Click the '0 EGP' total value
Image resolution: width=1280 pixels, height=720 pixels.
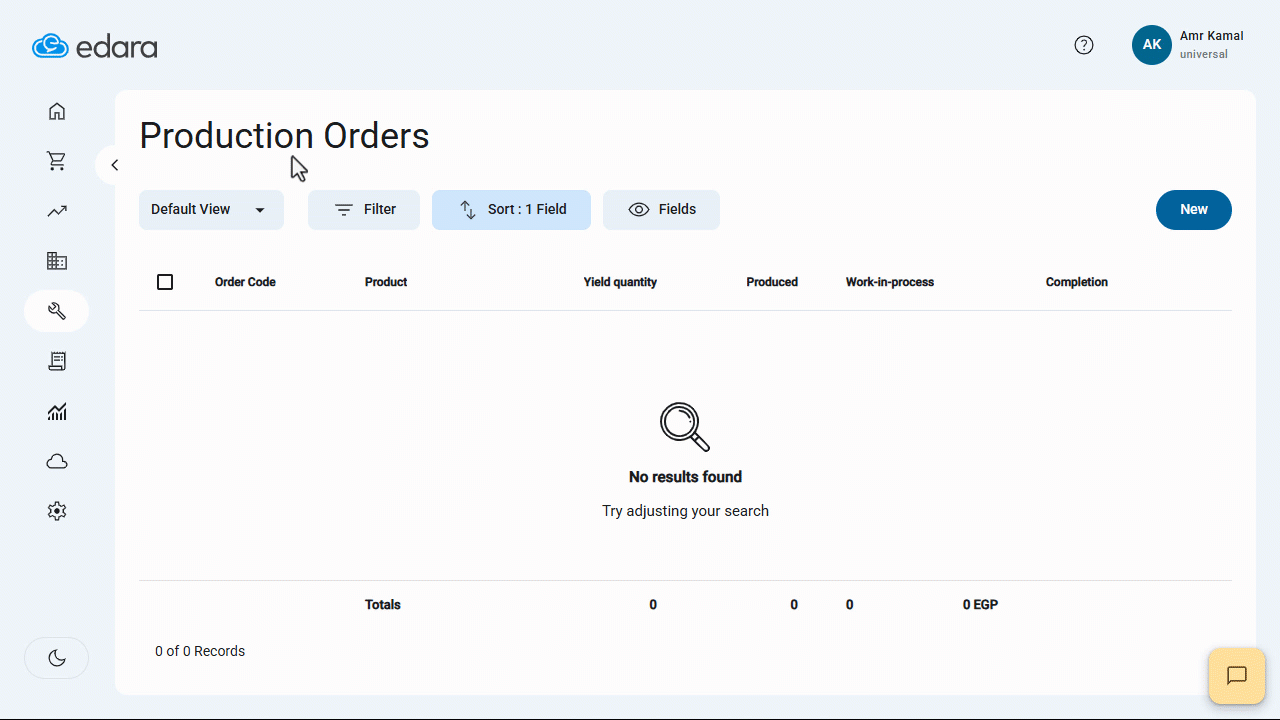pos(980,605)
